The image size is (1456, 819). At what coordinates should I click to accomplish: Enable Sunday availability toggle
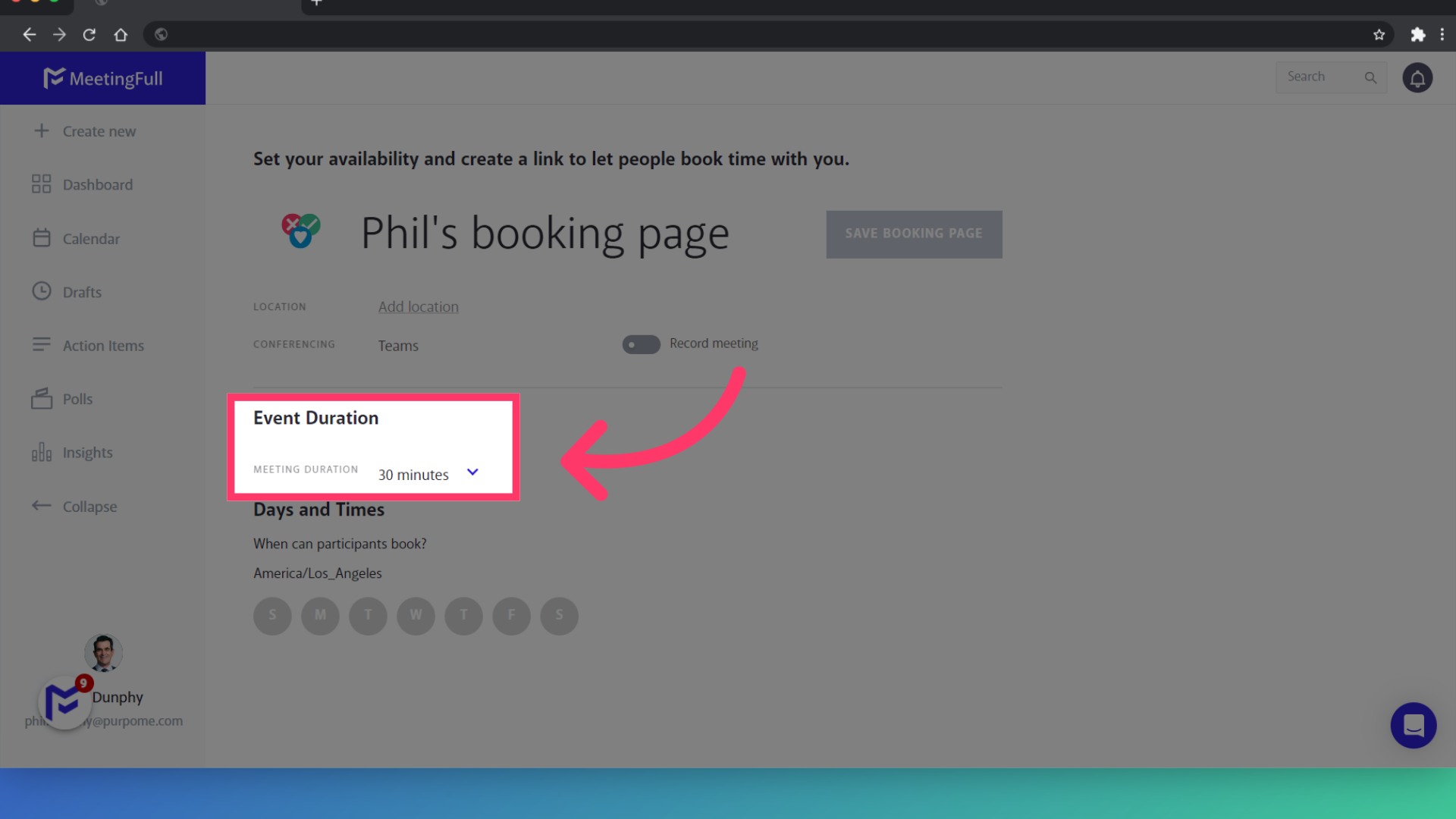click(272, 615)
